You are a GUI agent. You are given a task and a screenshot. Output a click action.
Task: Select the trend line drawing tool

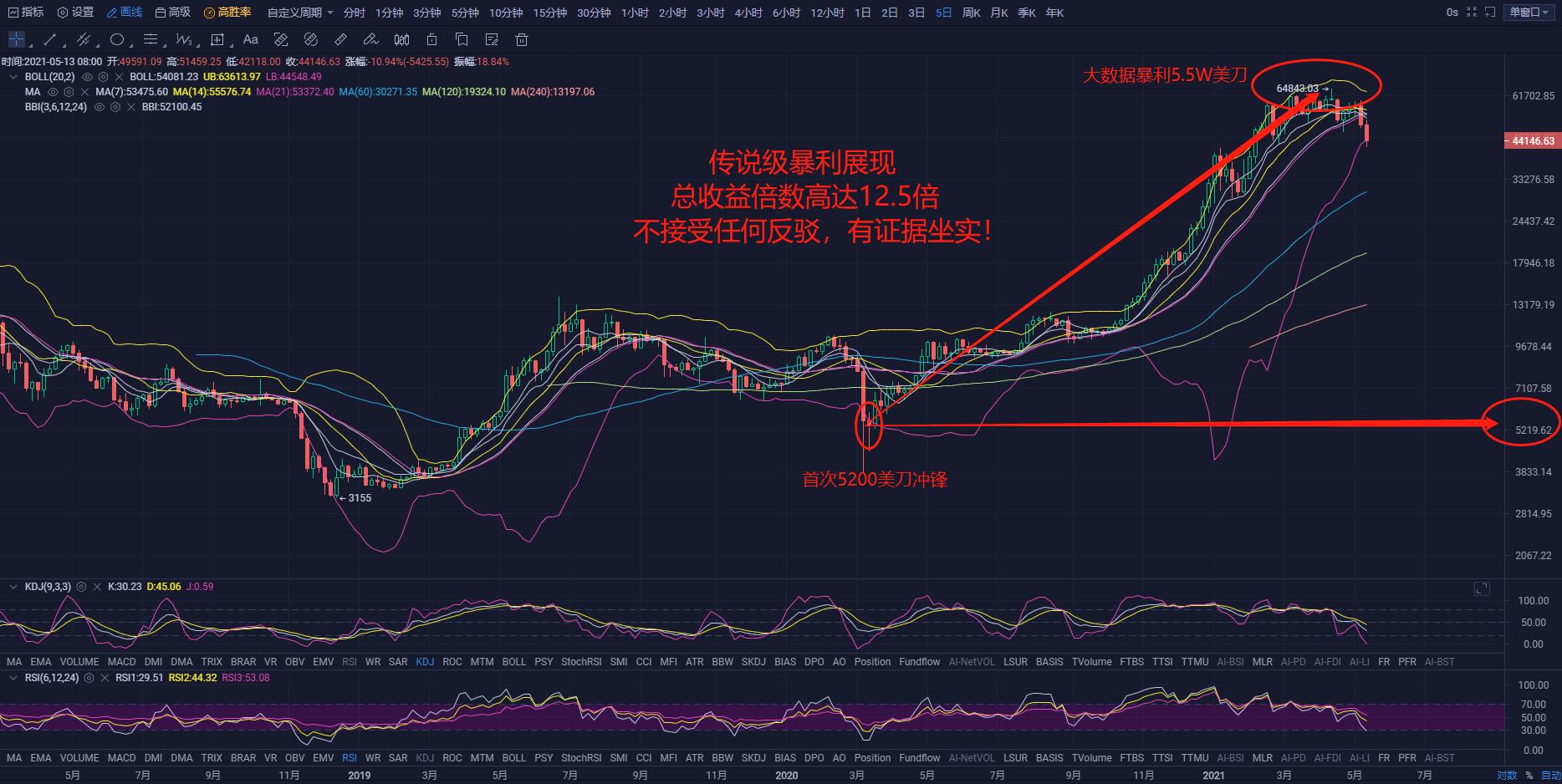49,39
